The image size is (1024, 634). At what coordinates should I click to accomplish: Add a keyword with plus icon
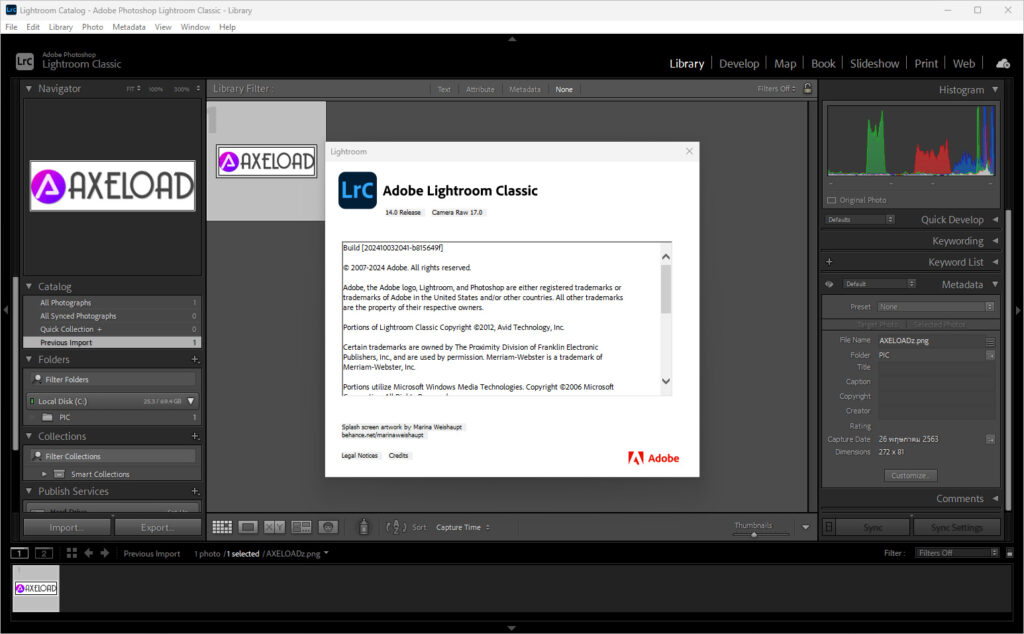pos(829,262)
